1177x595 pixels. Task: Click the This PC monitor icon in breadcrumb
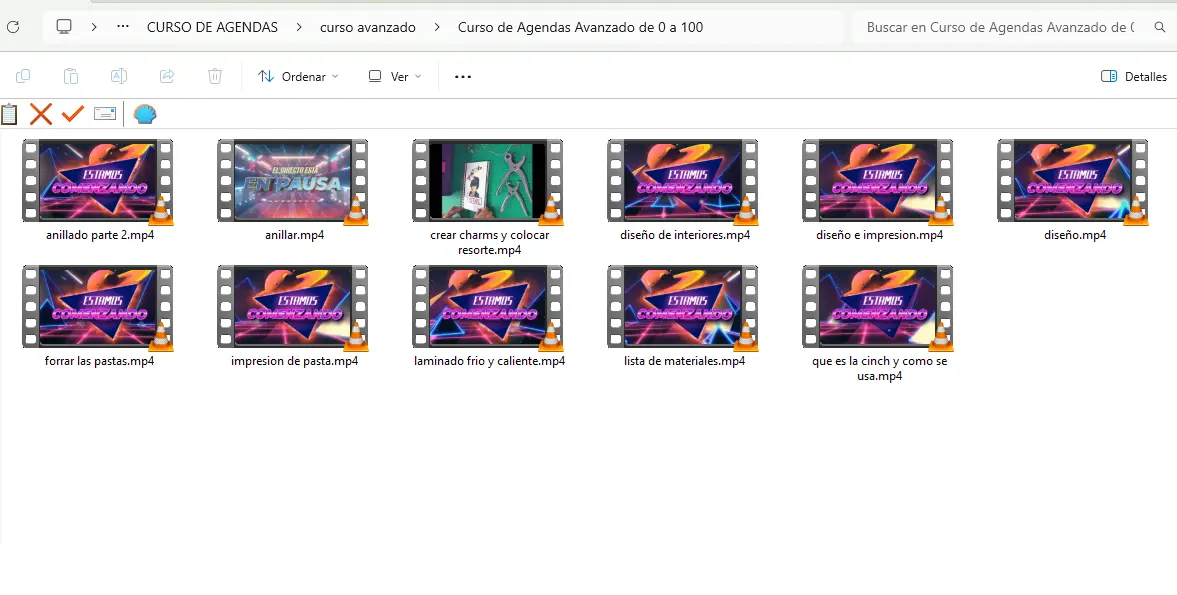pyautogui.click(x=64, y=27)
